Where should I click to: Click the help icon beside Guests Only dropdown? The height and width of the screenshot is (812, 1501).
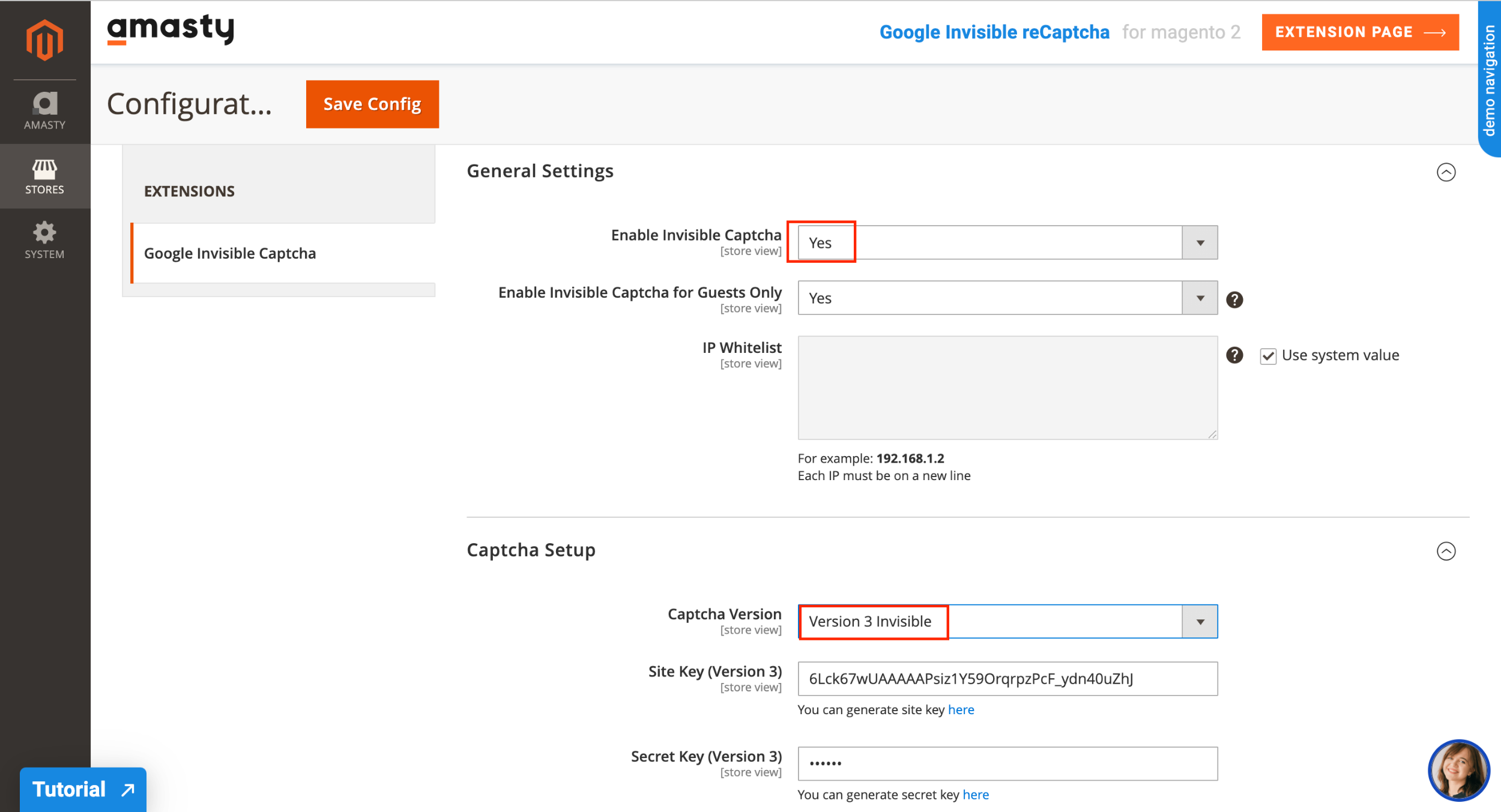[x=1235, y=299]
